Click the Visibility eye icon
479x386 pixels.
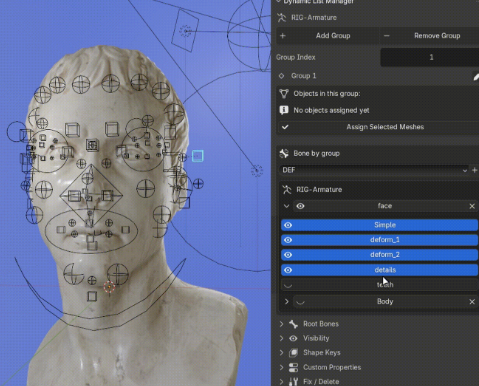point(293,338)
